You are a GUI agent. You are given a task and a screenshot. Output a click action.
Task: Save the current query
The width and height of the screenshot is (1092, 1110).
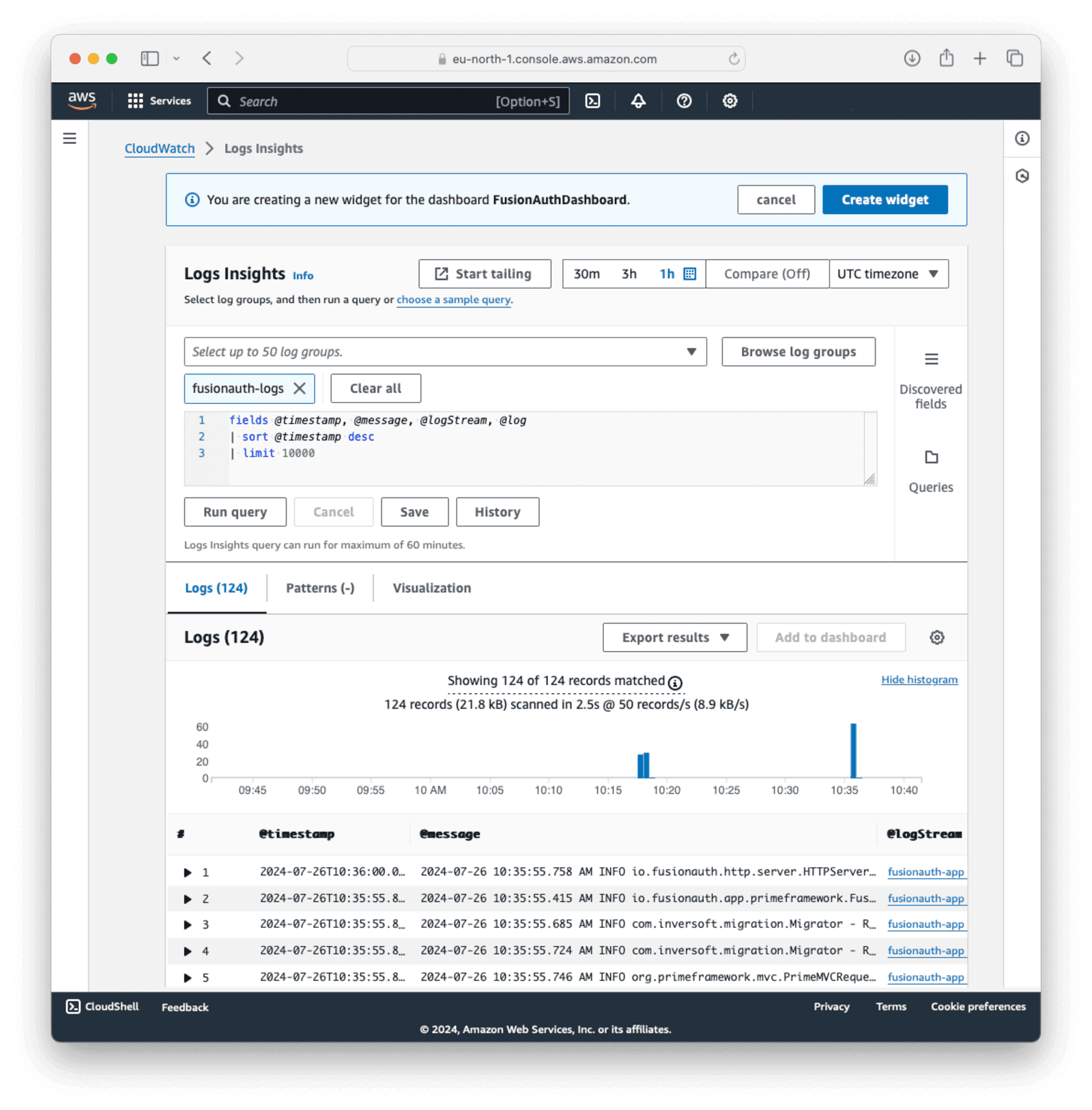coord(414,512)
